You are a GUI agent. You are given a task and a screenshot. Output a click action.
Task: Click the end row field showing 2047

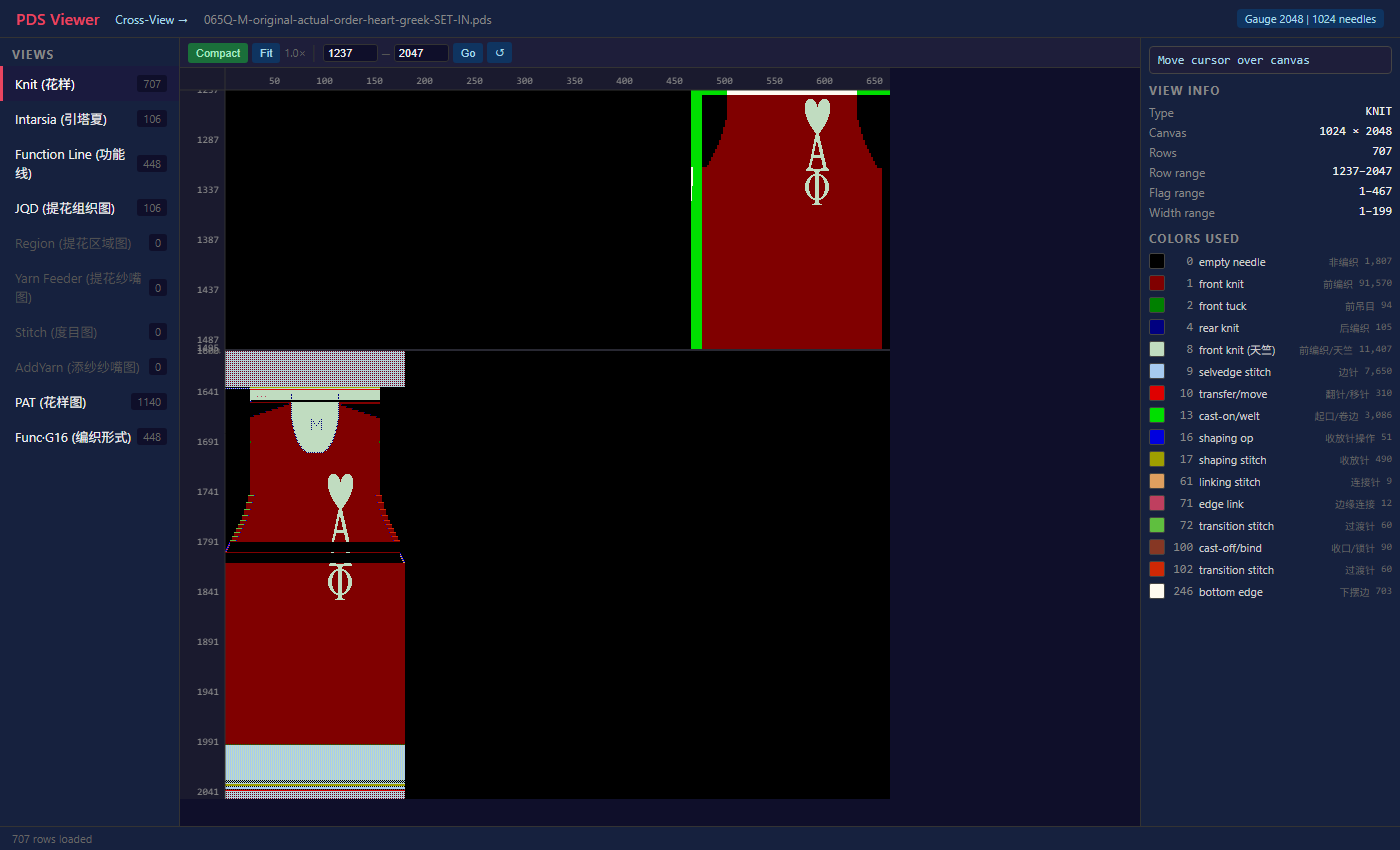tap(421, 53)
